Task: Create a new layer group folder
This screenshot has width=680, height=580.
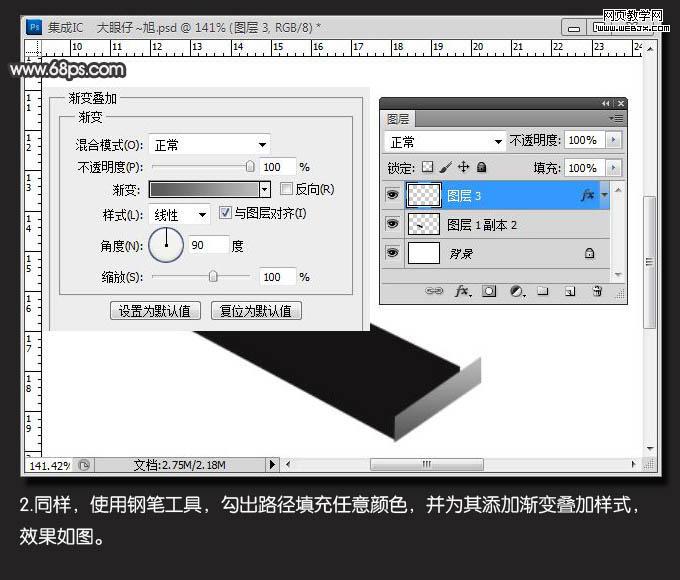Action: tap(543, 291)
